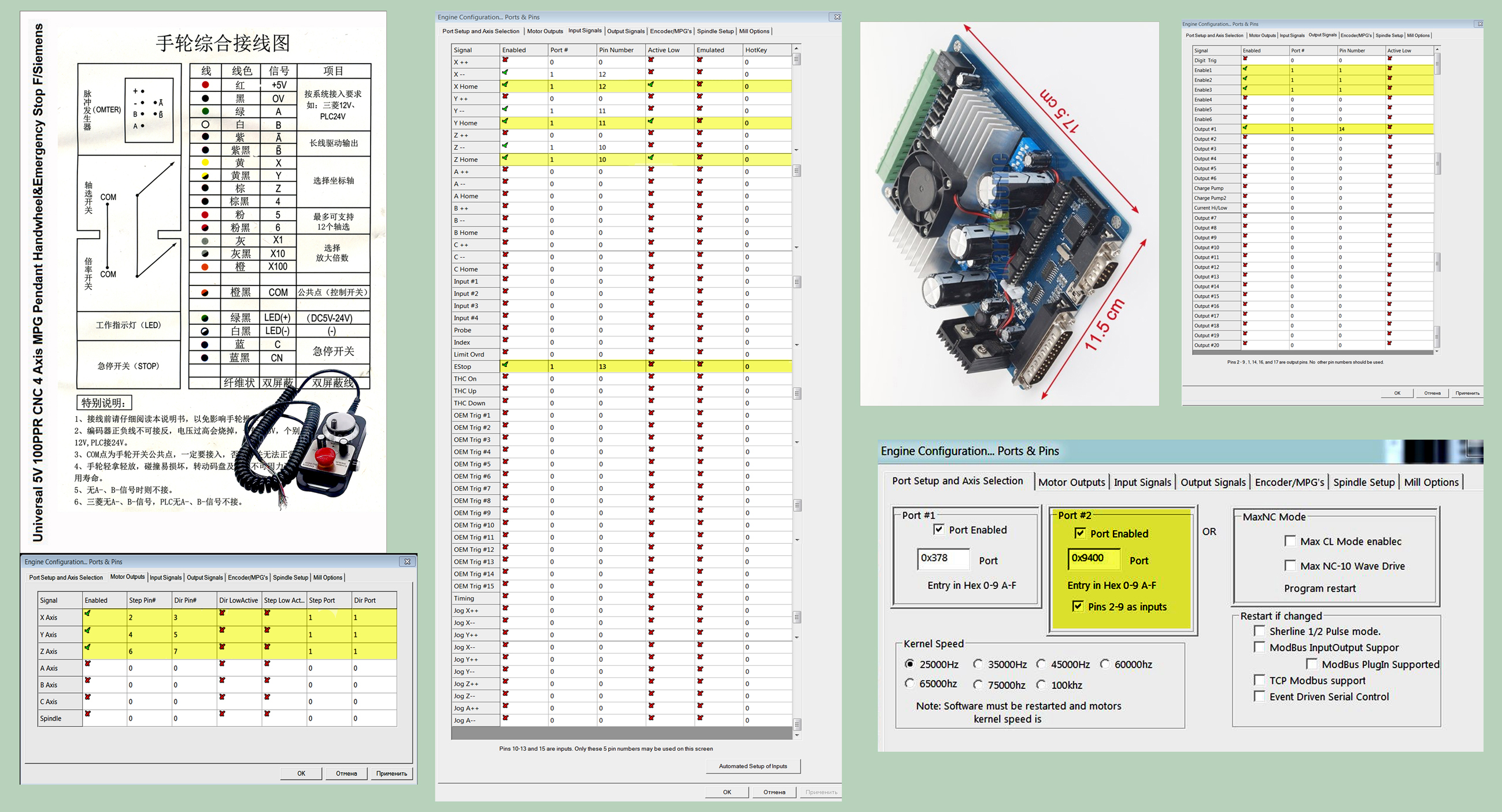Click scroll down arrow in Input Signals list
1502x812 pixels.
click(797, 735)
